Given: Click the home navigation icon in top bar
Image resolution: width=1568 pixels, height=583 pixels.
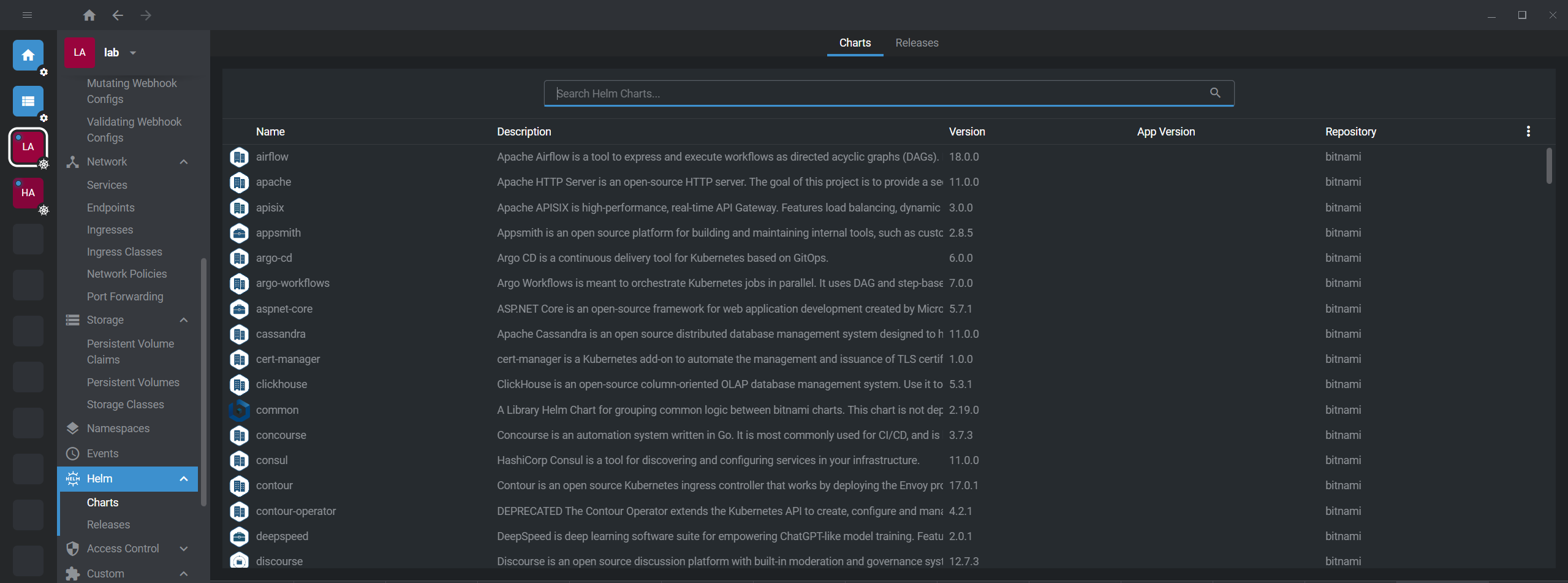Looking at the screenshot, I should click(x=89, y=15).
